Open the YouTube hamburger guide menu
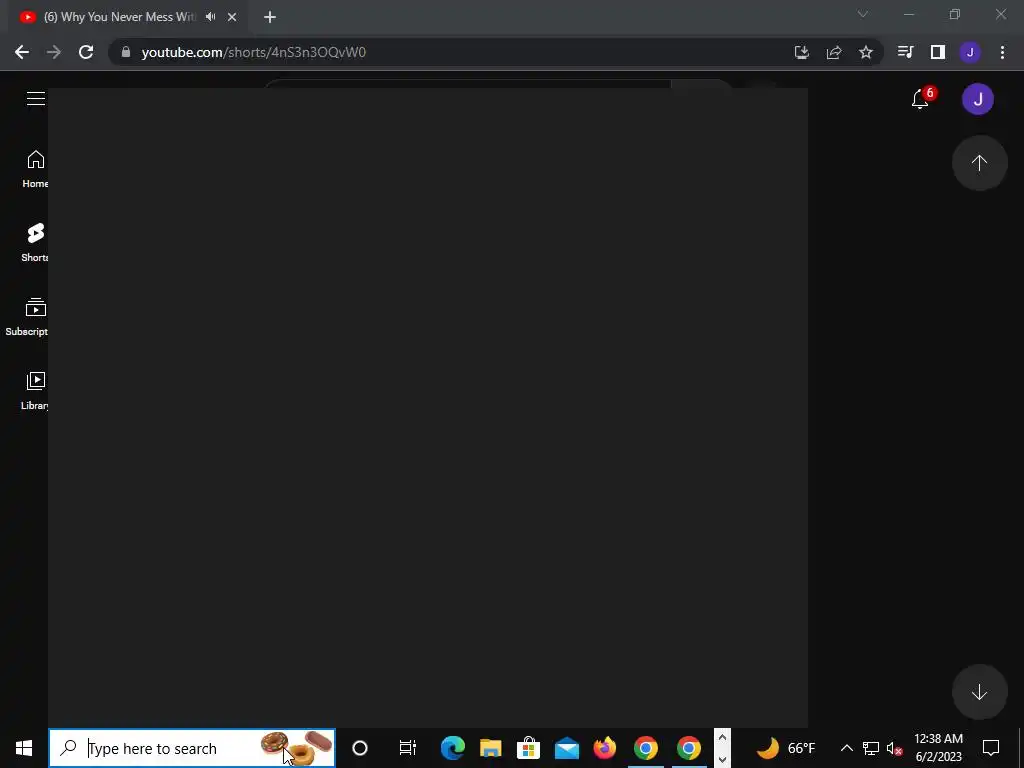1024x768 pixels. click(x=35, y=98)
